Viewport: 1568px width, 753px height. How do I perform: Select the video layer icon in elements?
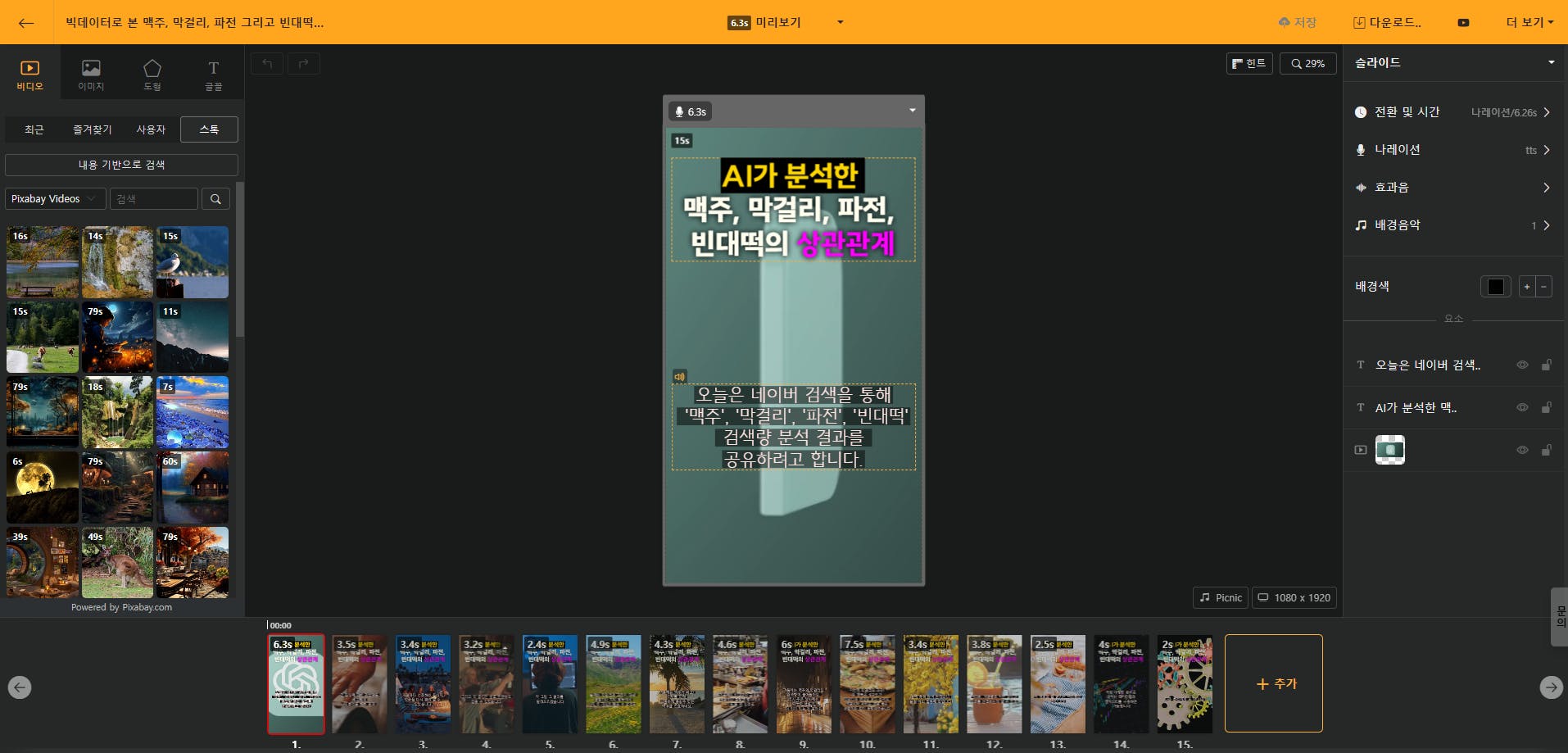pyautogui.click(x=1361, y=450)
